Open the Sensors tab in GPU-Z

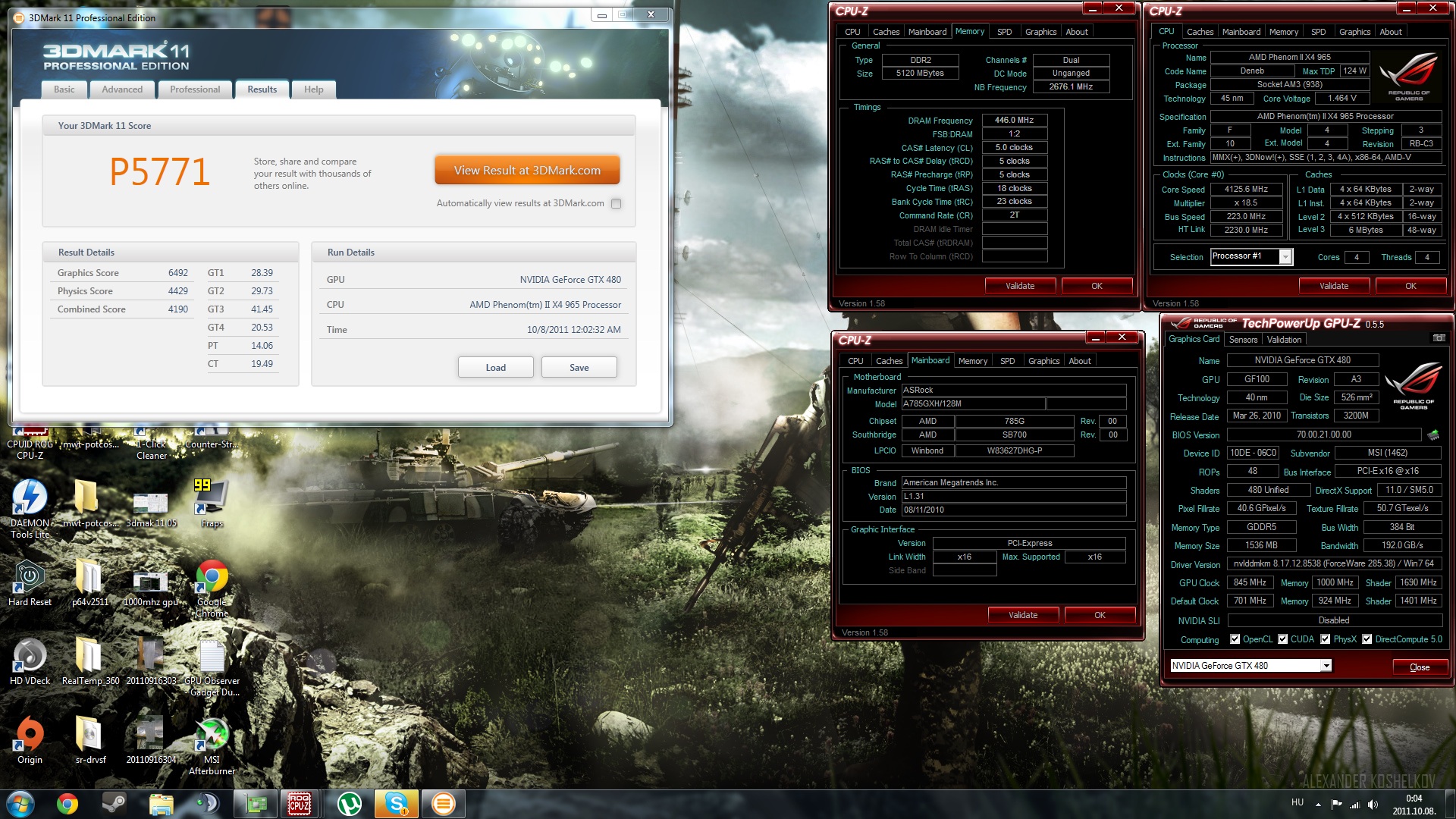(1243, 340)
